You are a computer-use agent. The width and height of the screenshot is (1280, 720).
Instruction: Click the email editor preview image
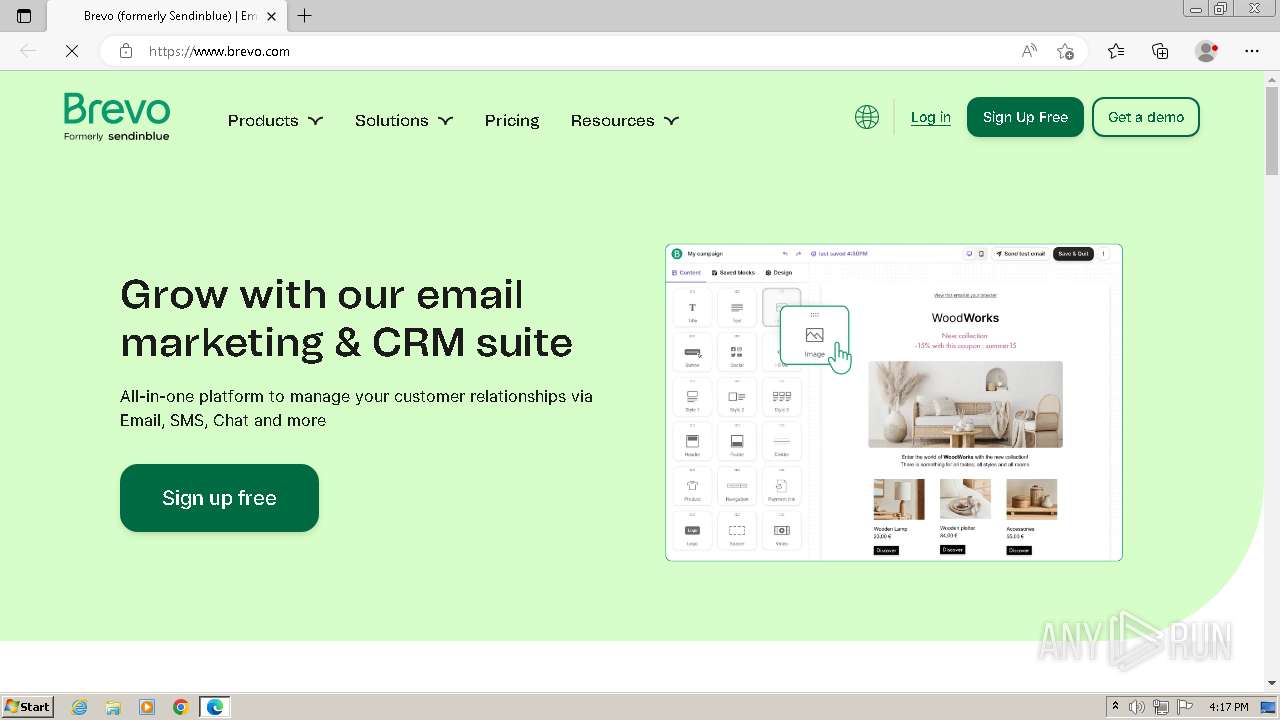[x=894, y=402]
